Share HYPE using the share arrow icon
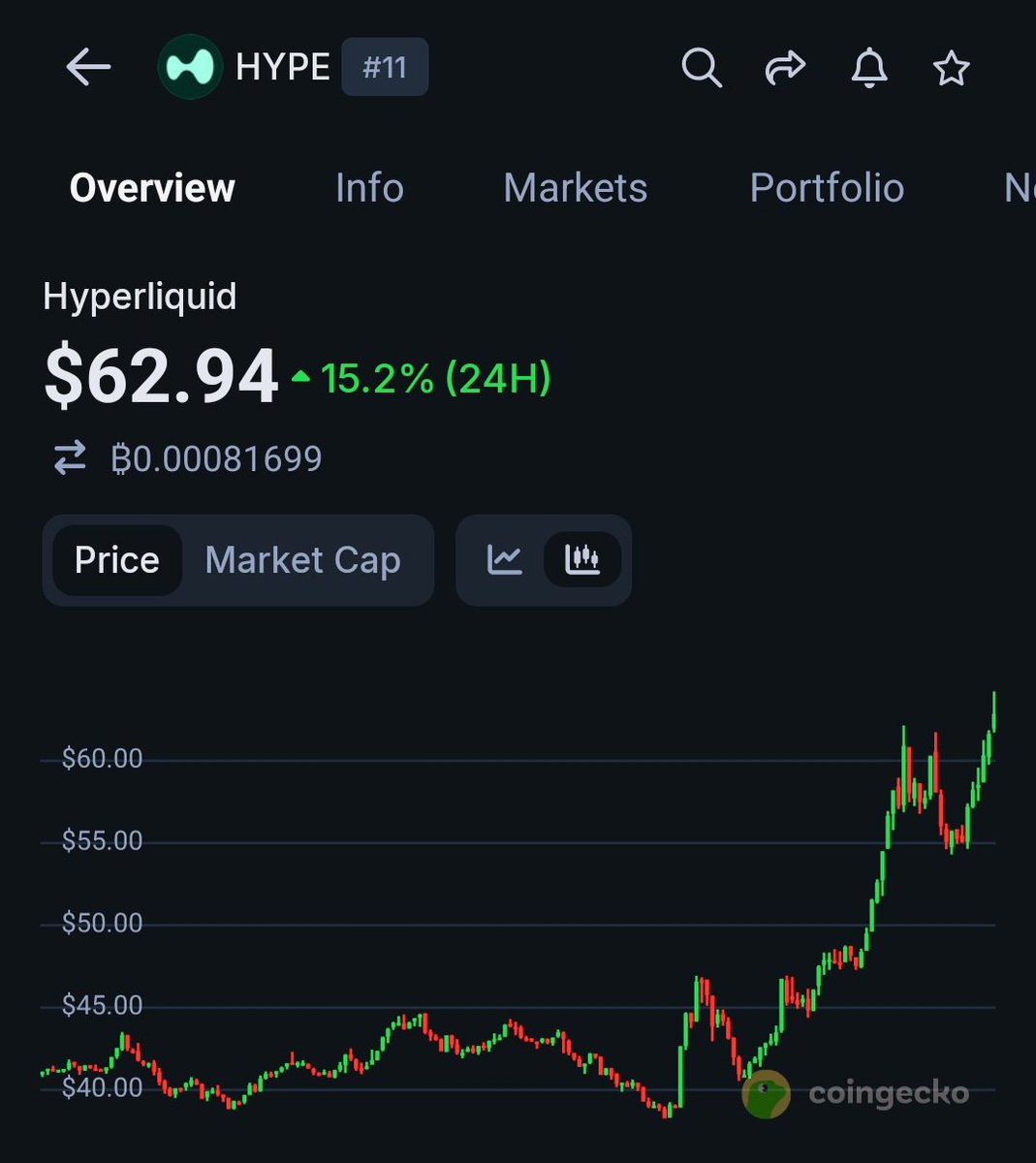Viewport: 1036px width, 1163px height. tap(785, 68)
